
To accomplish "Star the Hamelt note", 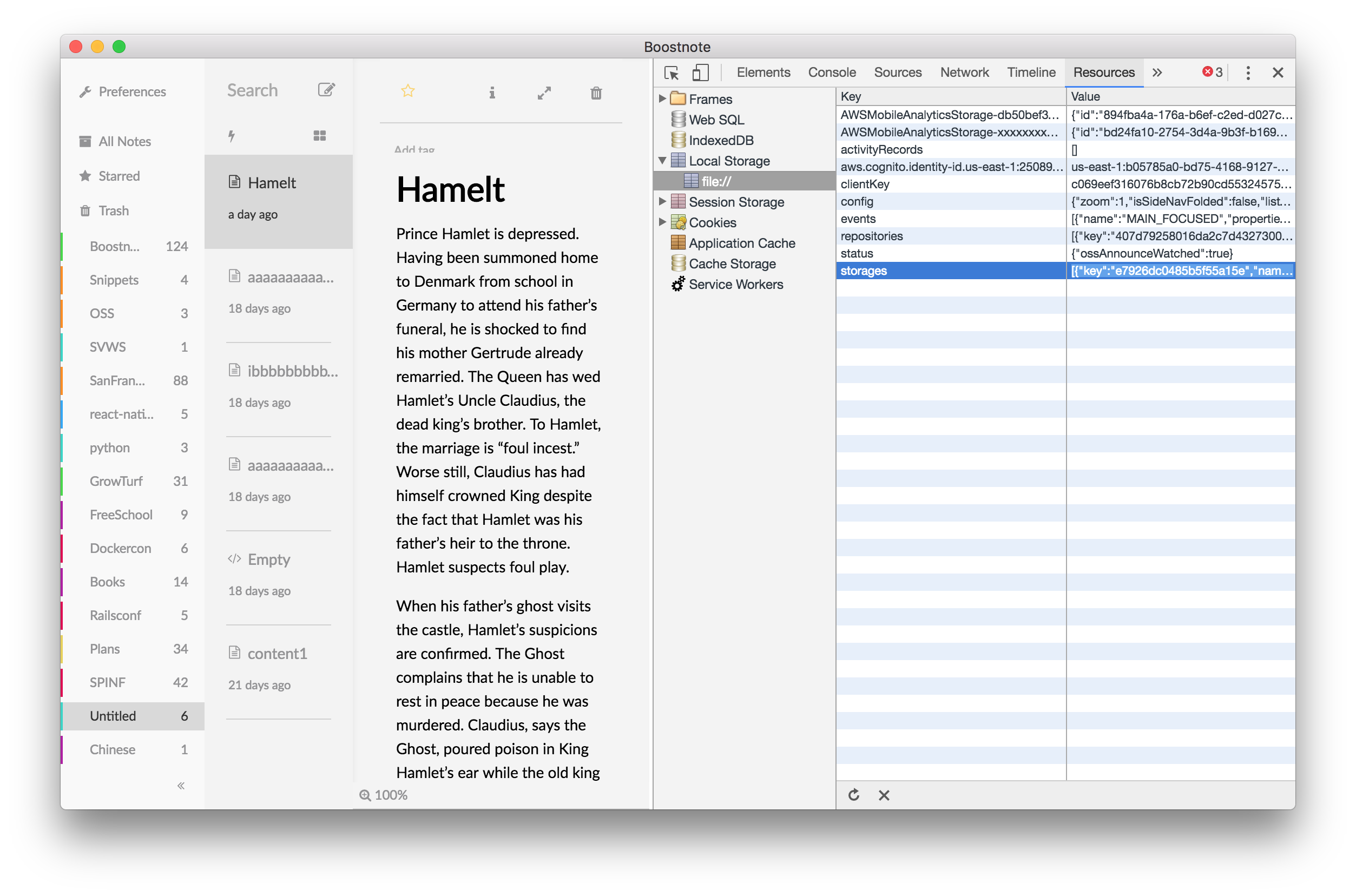I will (407, 91).
